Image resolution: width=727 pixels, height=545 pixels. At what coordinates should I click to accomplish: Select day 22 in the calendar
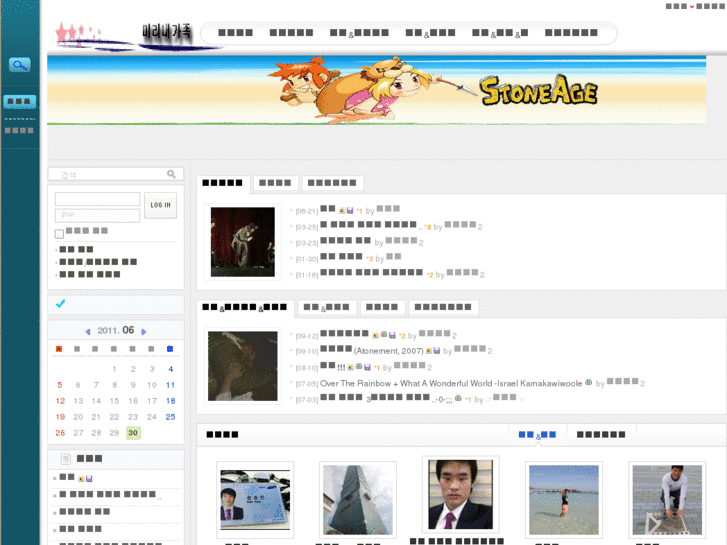tap(115, 417)
